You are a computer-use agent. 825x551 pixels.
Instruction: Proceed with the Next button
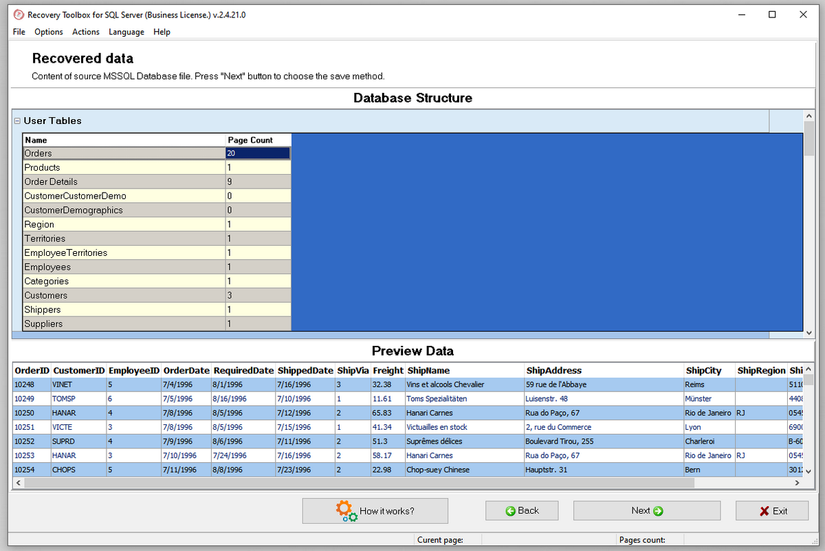(647, 510)
